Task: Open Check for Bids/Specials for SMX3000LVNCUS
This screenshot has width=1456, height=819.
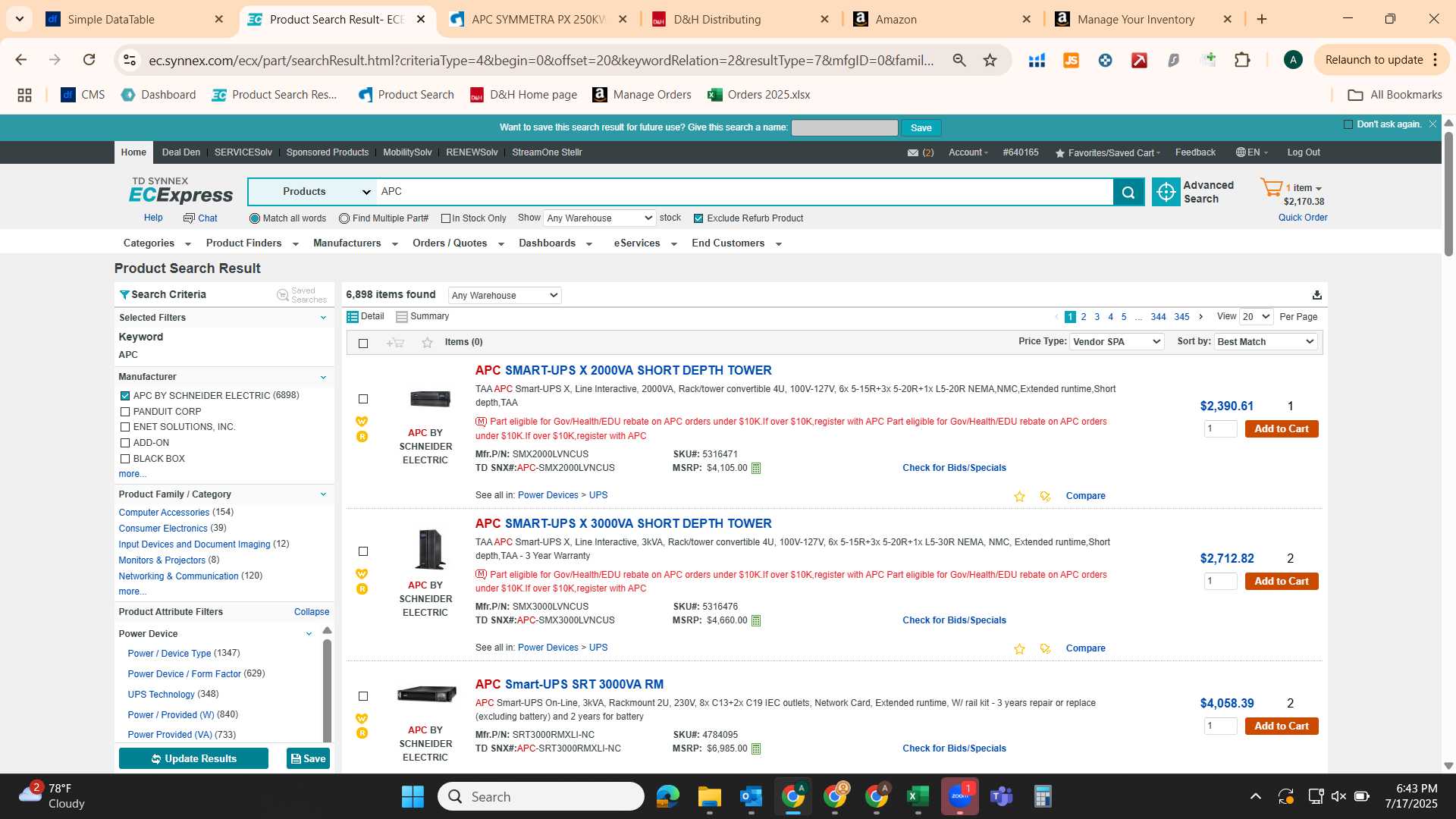Action: (x=954, y=620)
